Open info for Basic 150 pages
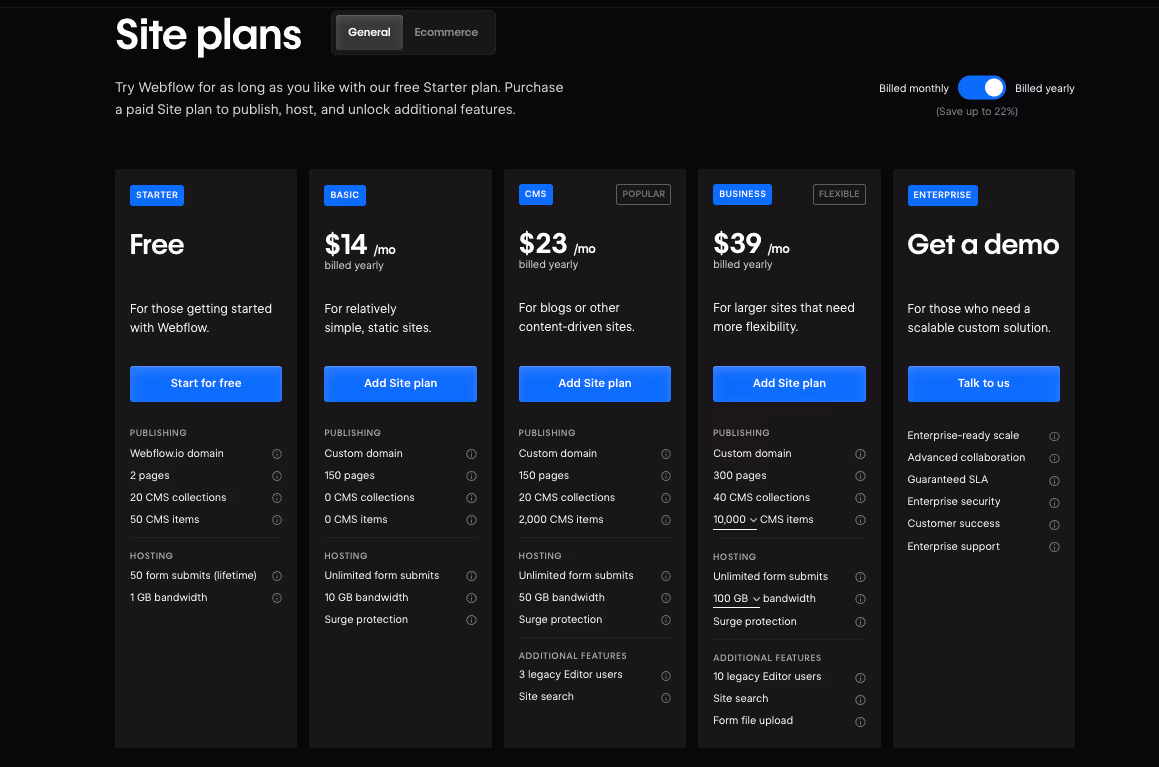This screenshot has height=767, width=1159. click(x=471, y=476)
